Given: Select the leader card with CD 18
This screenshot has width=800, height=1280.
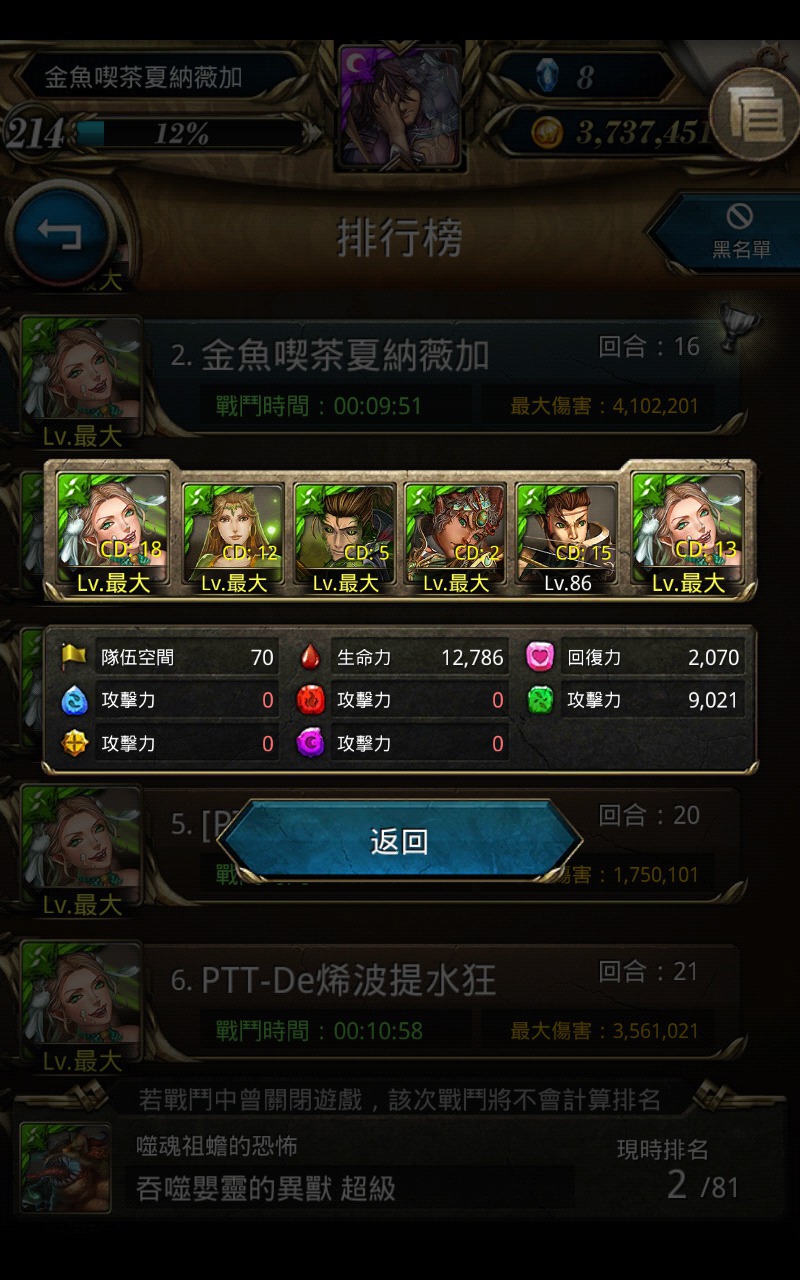Looking at the screenshot, I should point(113,531).
